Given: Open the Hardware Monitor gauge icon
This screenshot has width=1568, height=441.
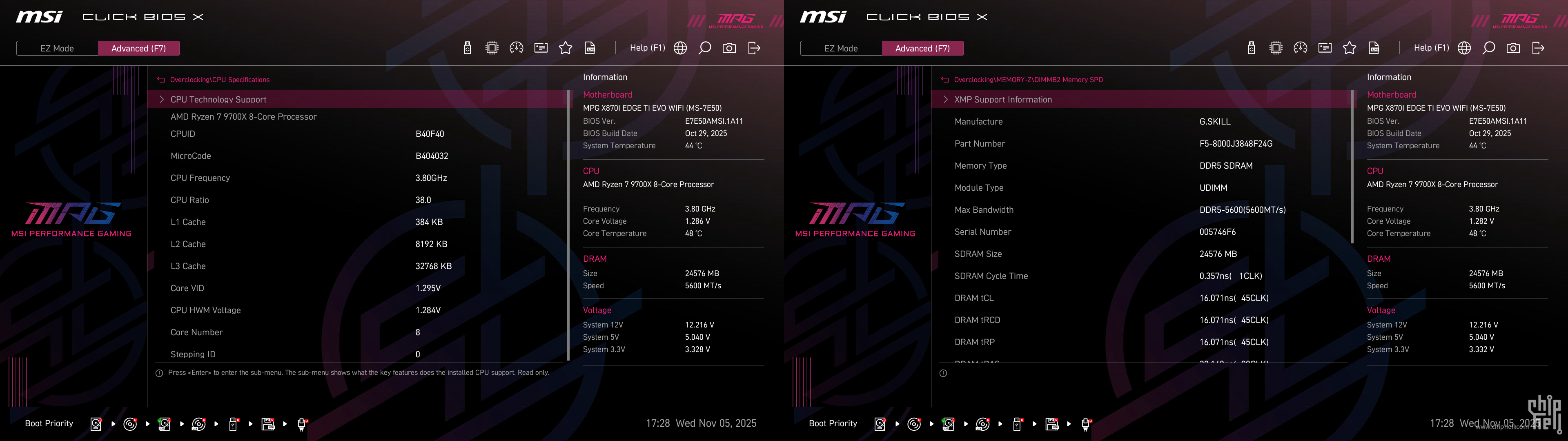Looking at the screenshot, I should click(517, 47).
